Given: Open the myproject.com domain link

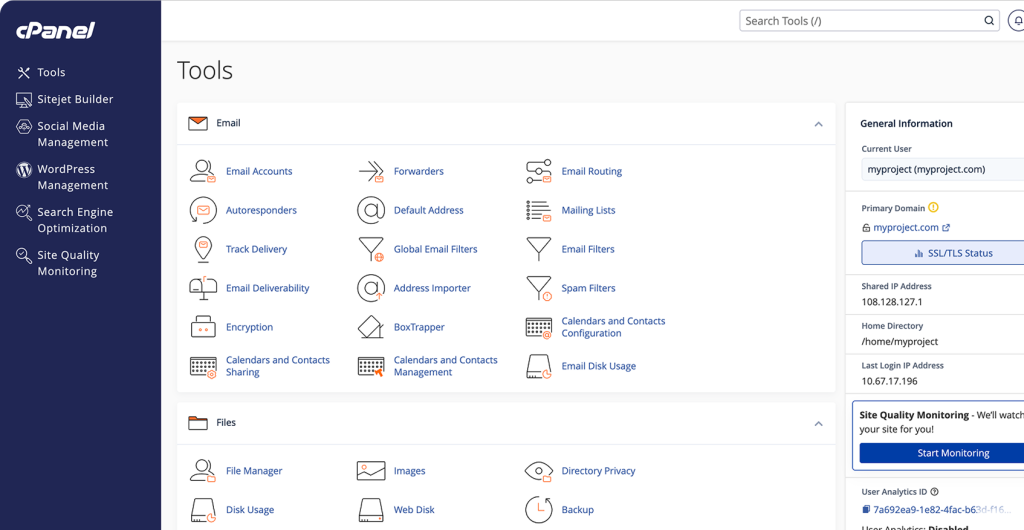Looking at the screenshot, I should click(906, 228).
